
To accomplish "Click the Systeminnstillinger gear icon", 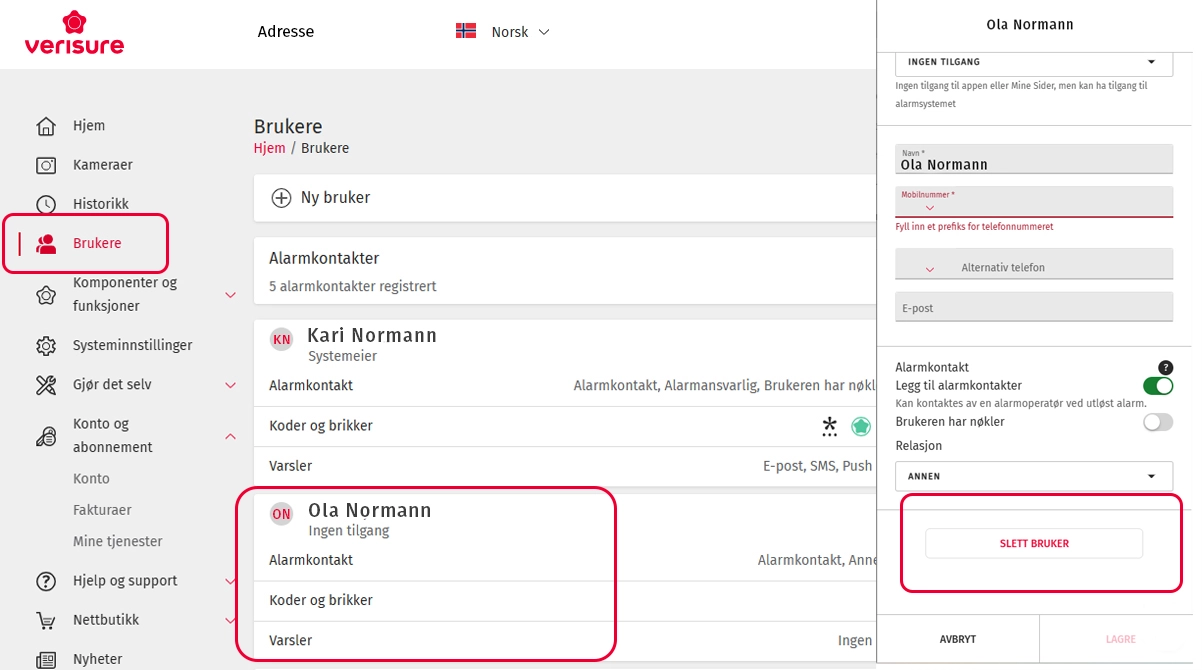I will 46,346.
